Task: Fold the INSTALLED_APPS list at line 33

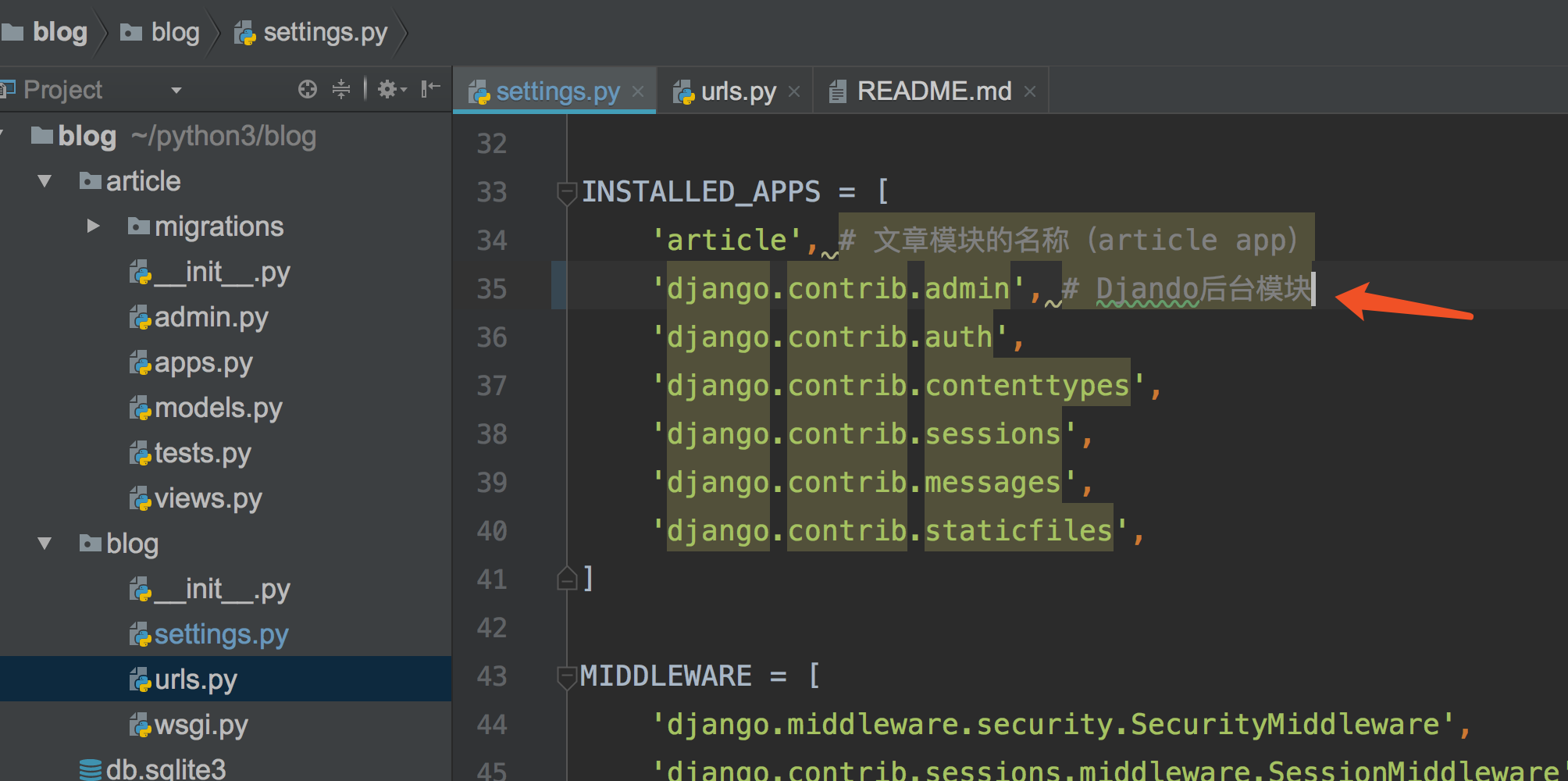Action: coord(566,191)
